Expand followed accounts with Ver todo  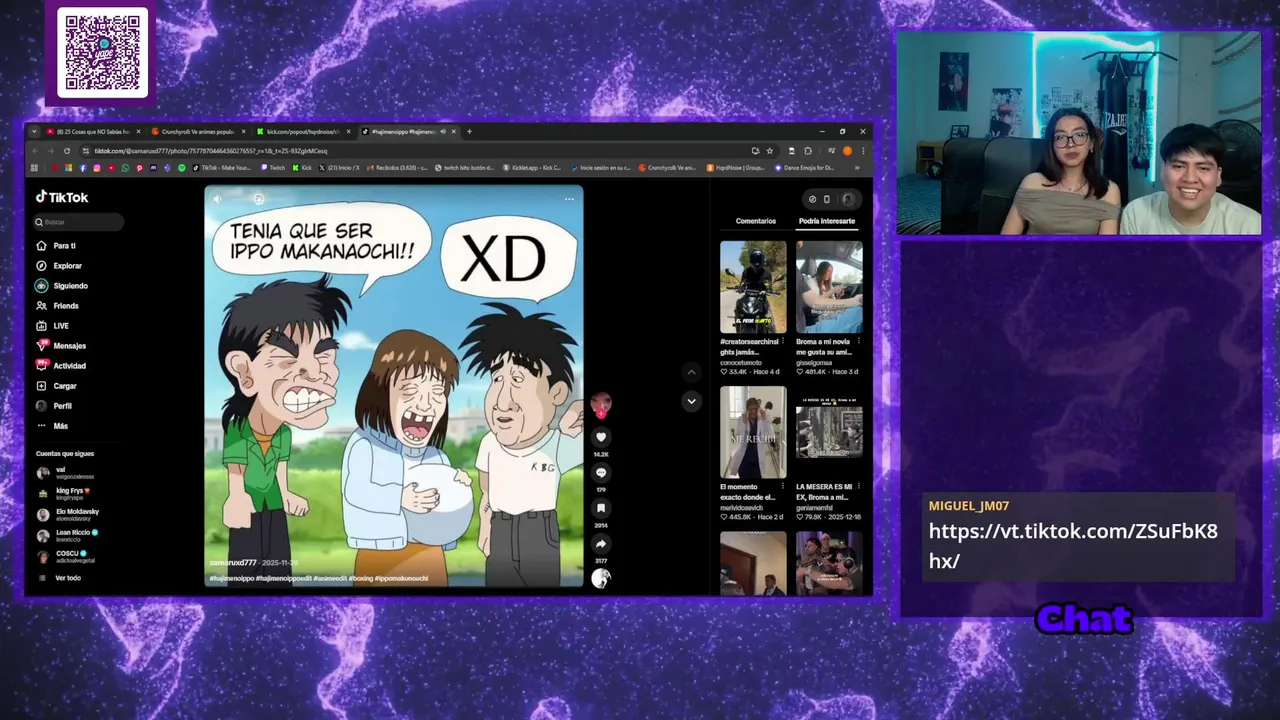[x=60, y=578]
